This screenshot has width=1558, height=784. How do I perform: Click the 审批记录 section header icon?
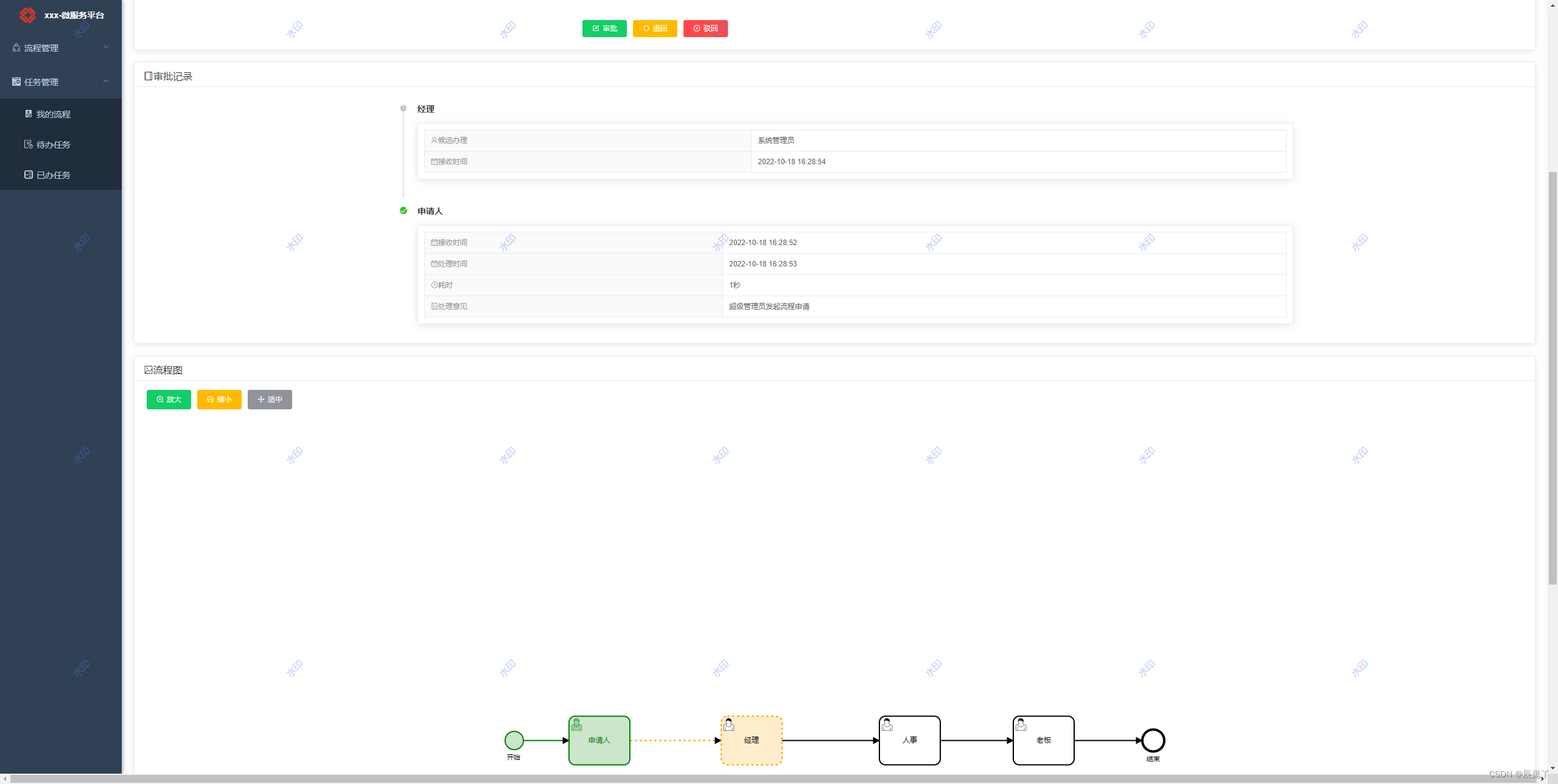[x=148, y=76]
